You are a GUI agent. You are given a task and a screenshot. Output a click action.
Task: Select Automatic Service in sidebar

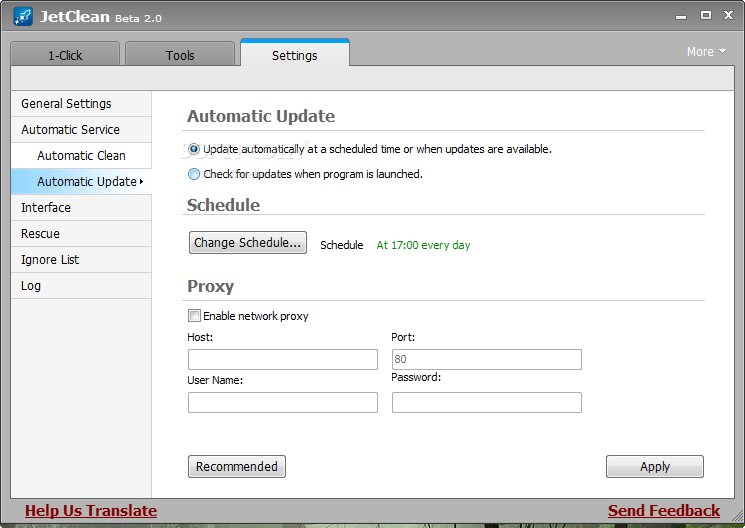[x=81, y=130]
